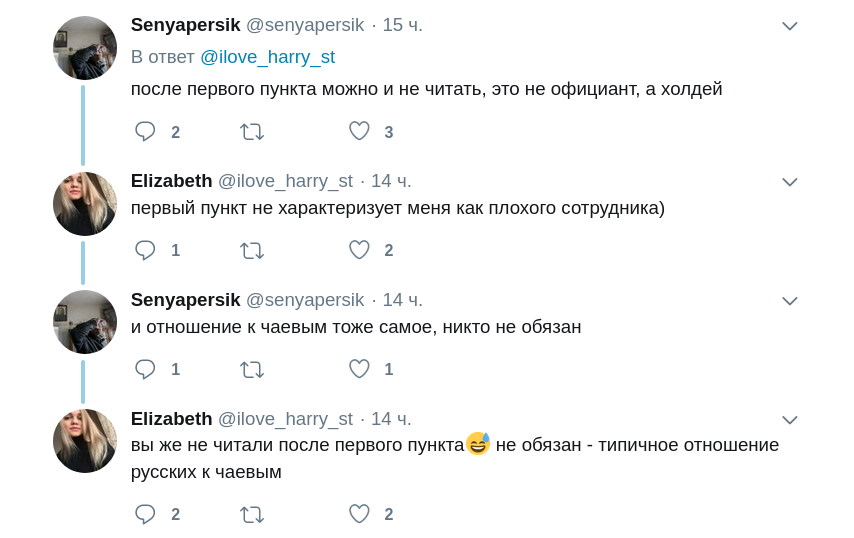
Task: Retweet Senyapersik's tweet "никто не обязан"
Action: [x=252, y=369]
